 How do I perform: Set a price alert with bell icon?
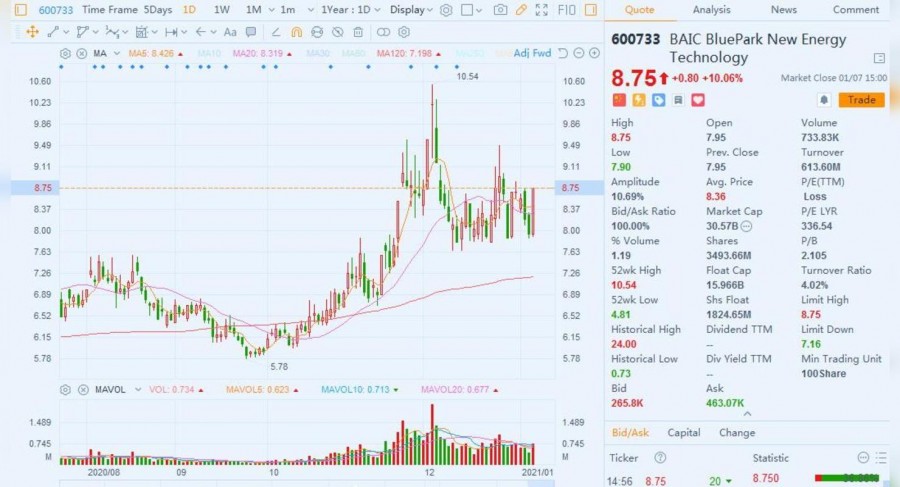[x=824, y=100]
